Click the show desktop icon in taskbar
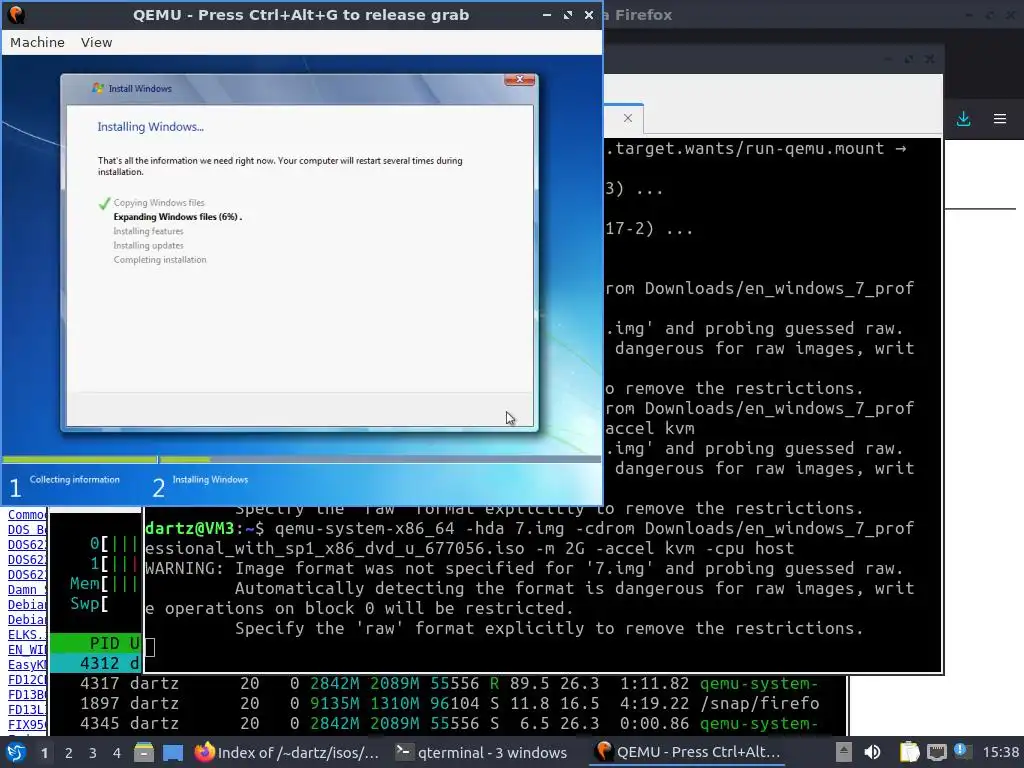The image size is (1024, 768). tap(173, 752)
